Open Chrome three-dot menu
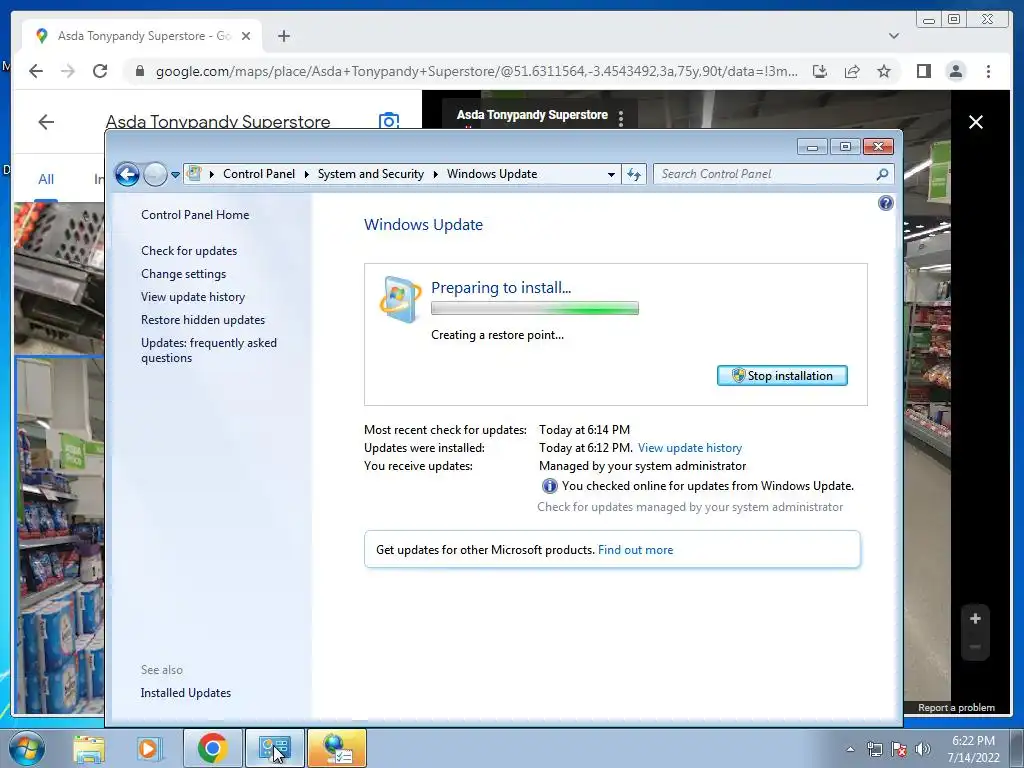 [x=988, y=71]
